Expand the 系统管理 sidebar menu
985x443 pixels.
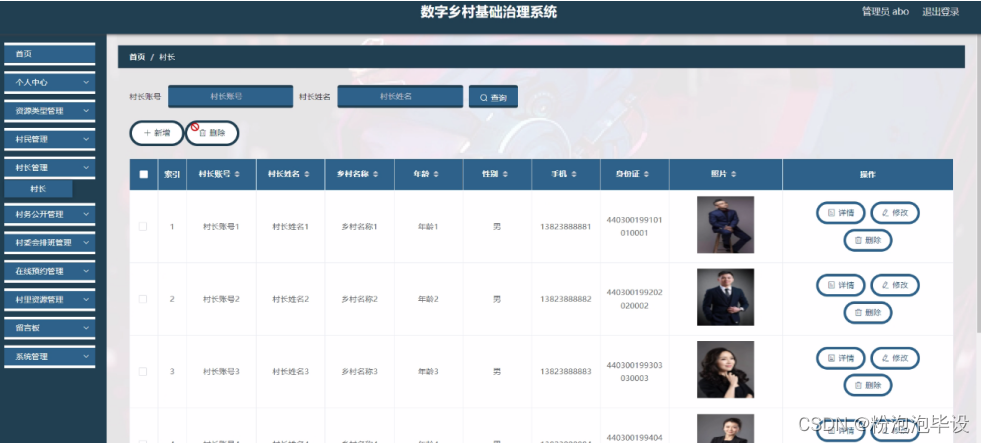(x=50, y=356)
